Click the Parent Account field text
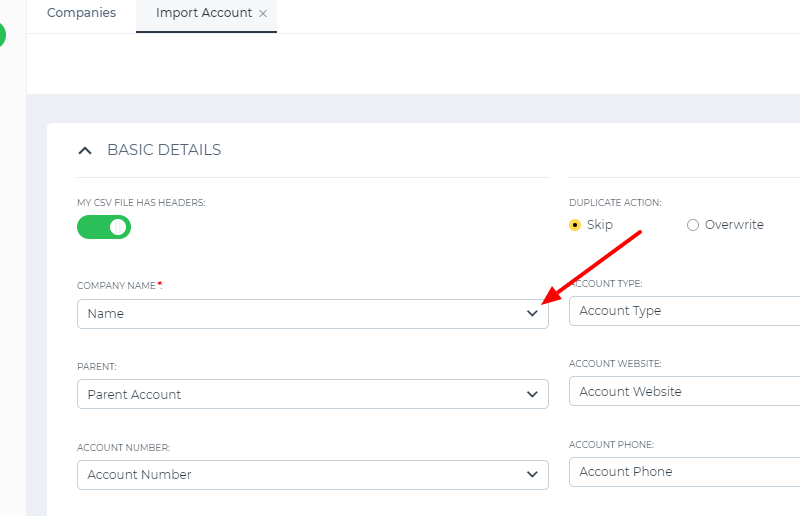Screen dimensions: 800x516 (134, 395)
